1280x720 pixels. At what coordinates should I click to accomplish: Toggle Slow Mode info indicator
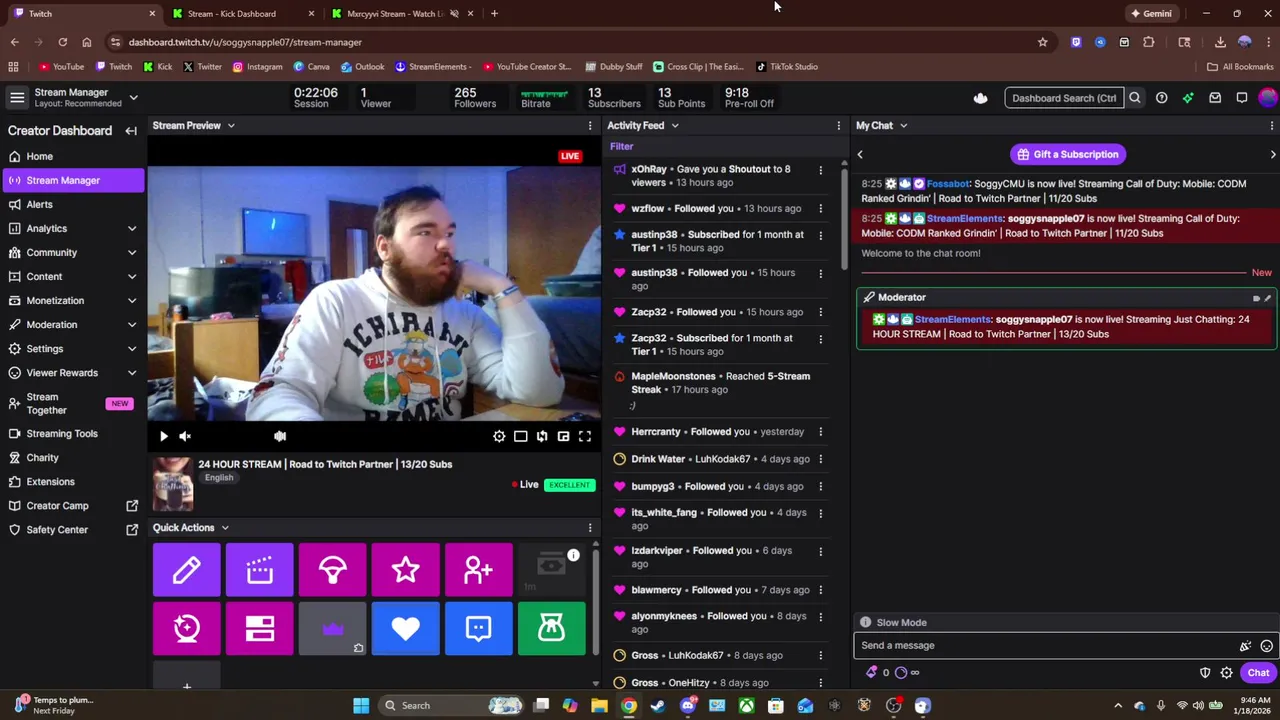pyautogui.click(x=866, y=622)
